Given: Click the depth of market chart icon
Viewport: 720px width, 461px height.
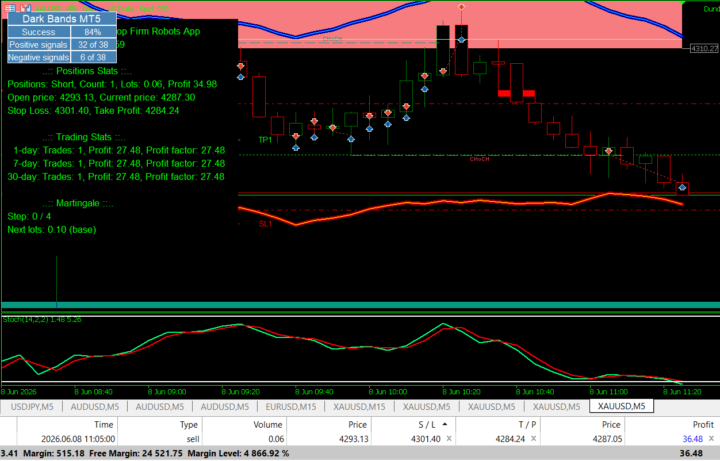Looking at the screenshot, I should coord(26,8).
